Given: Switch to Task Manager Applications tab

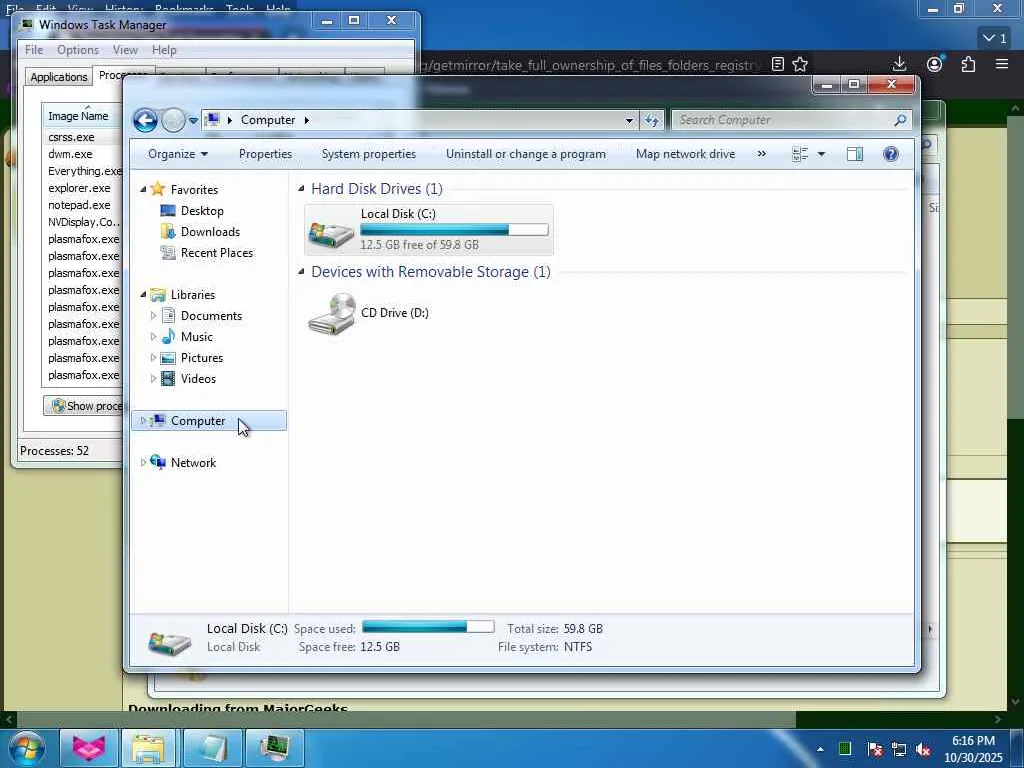Looking at the screenshot, I should coord(59,77).
